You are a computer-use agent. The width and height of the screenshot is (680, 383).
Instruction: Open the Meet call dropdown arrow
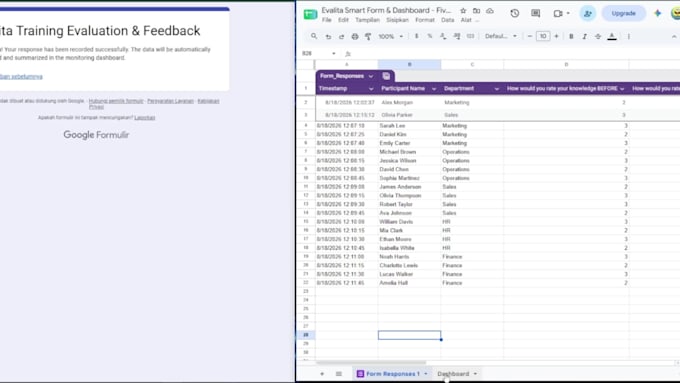coord(568,13)
